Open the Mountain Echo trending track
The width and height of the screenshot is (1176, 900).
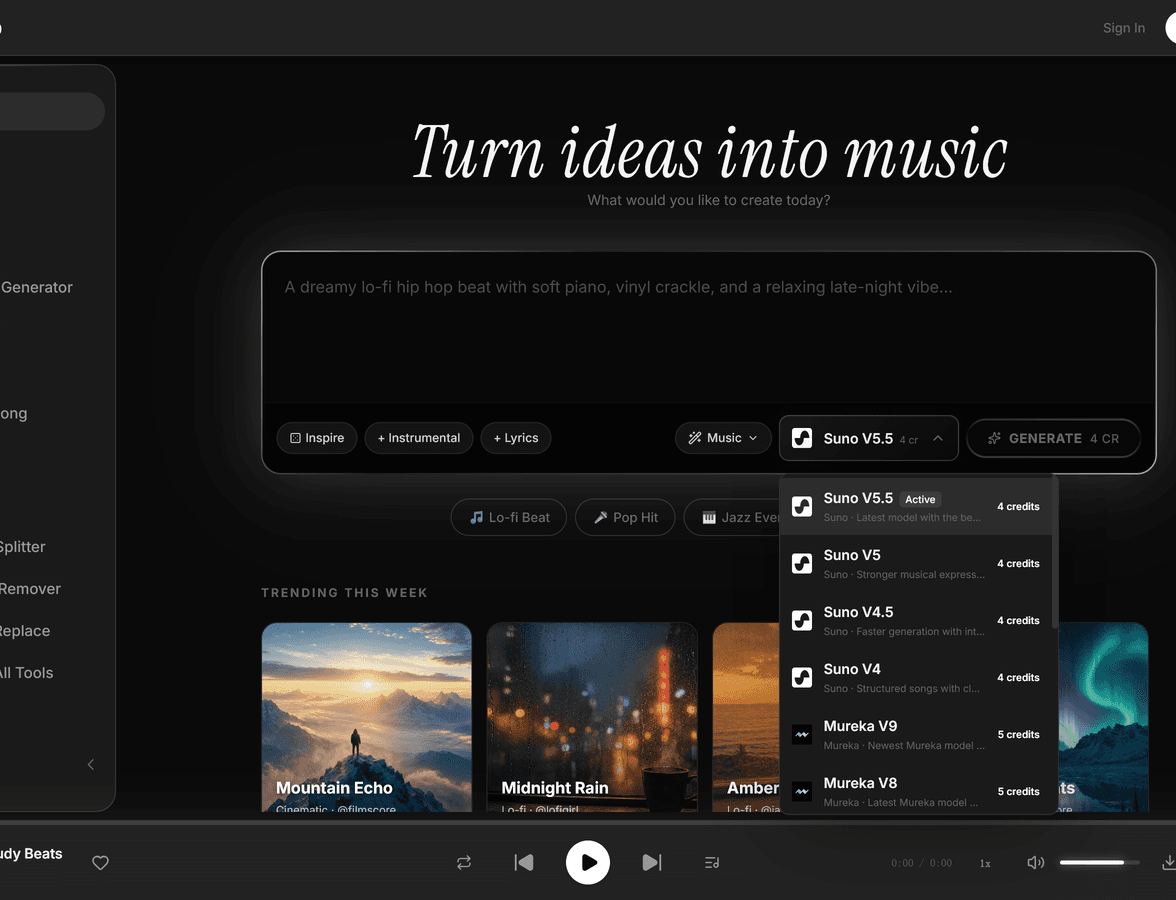[367, 717]
